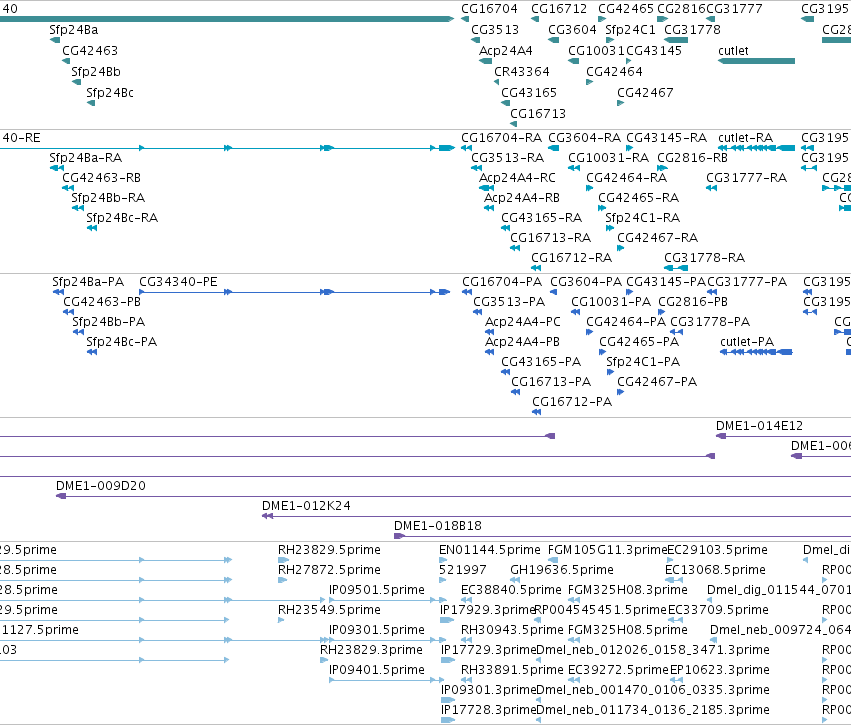Click transcript CG16712-RA
Image resolution: width=851 pixels, height=725 pixels.
coord(571,258)
